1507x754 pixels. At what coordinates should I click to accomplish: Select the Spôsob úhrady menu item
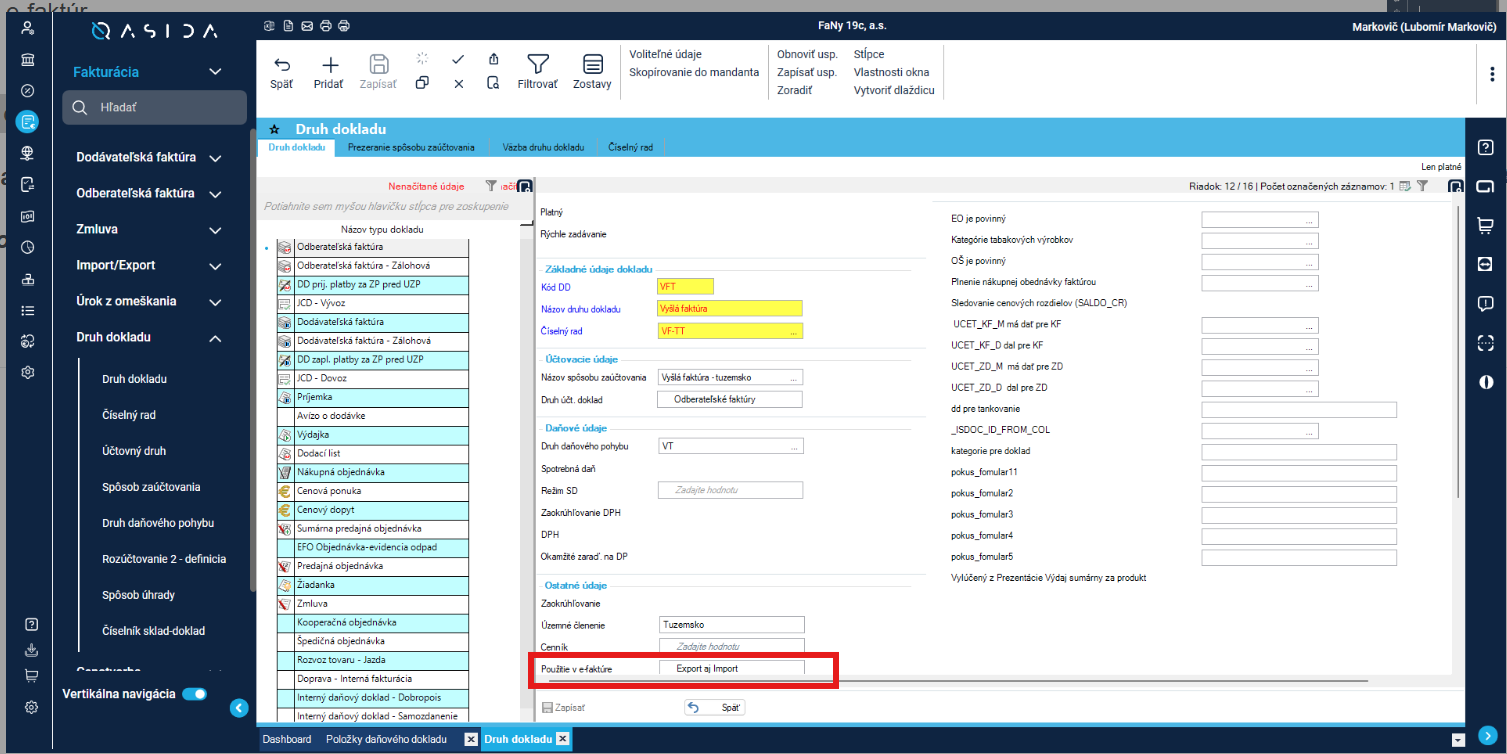coord(138,595)
